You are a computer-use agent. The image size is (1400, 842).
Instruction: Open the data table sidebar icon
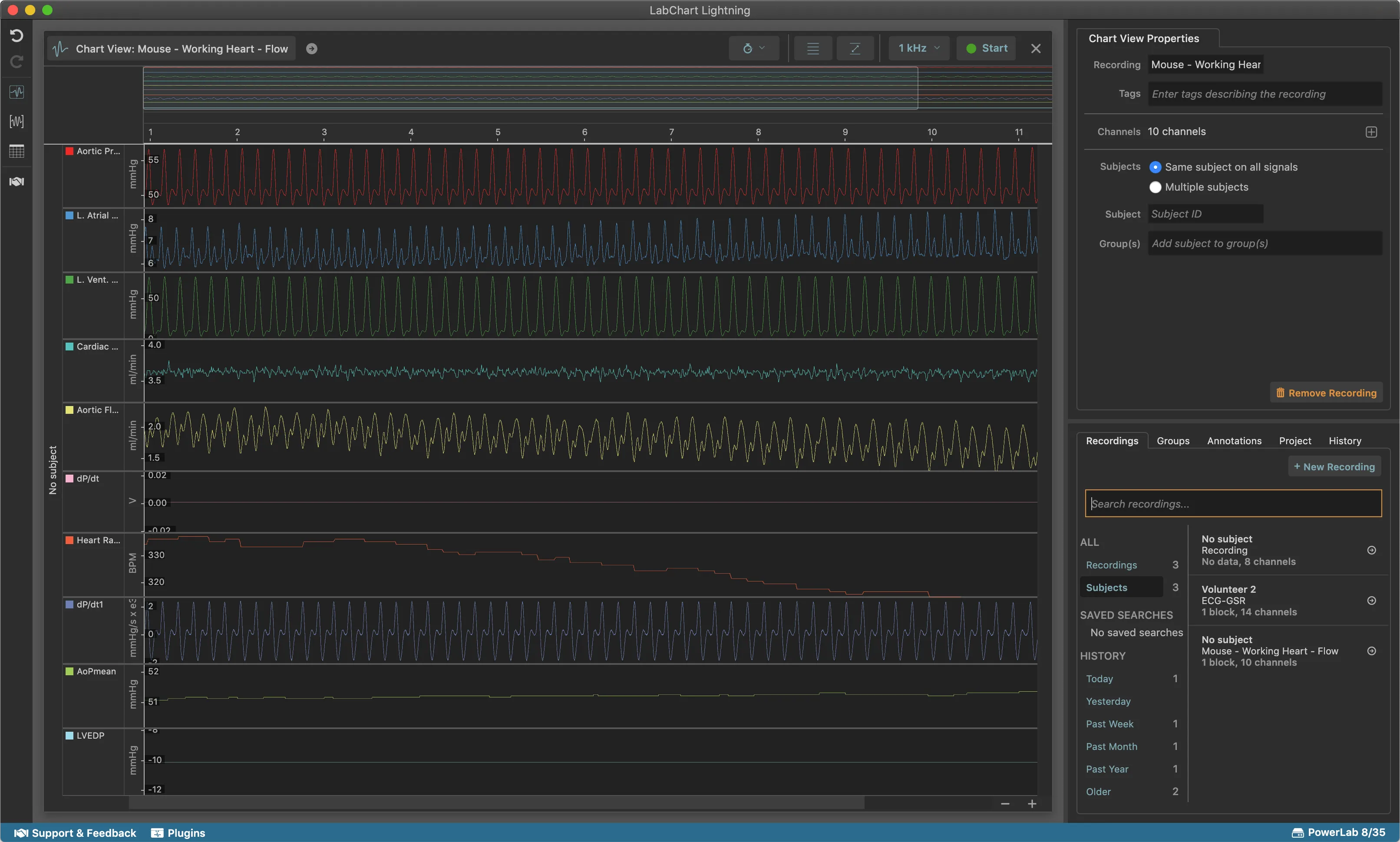pos(17,151)
